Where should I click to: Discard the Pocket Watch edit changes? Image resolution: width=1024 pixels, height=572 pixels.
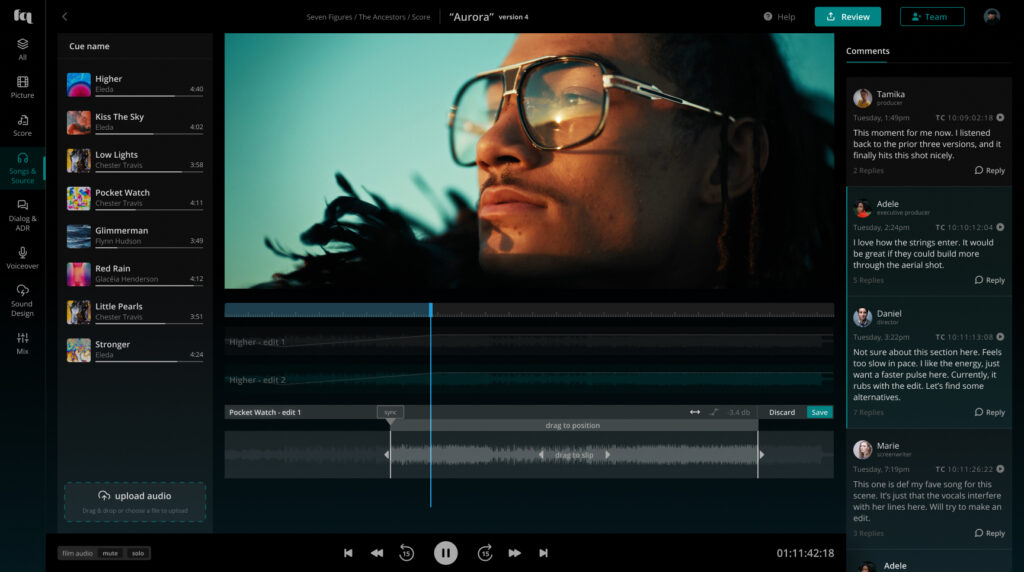coord(781,412)
